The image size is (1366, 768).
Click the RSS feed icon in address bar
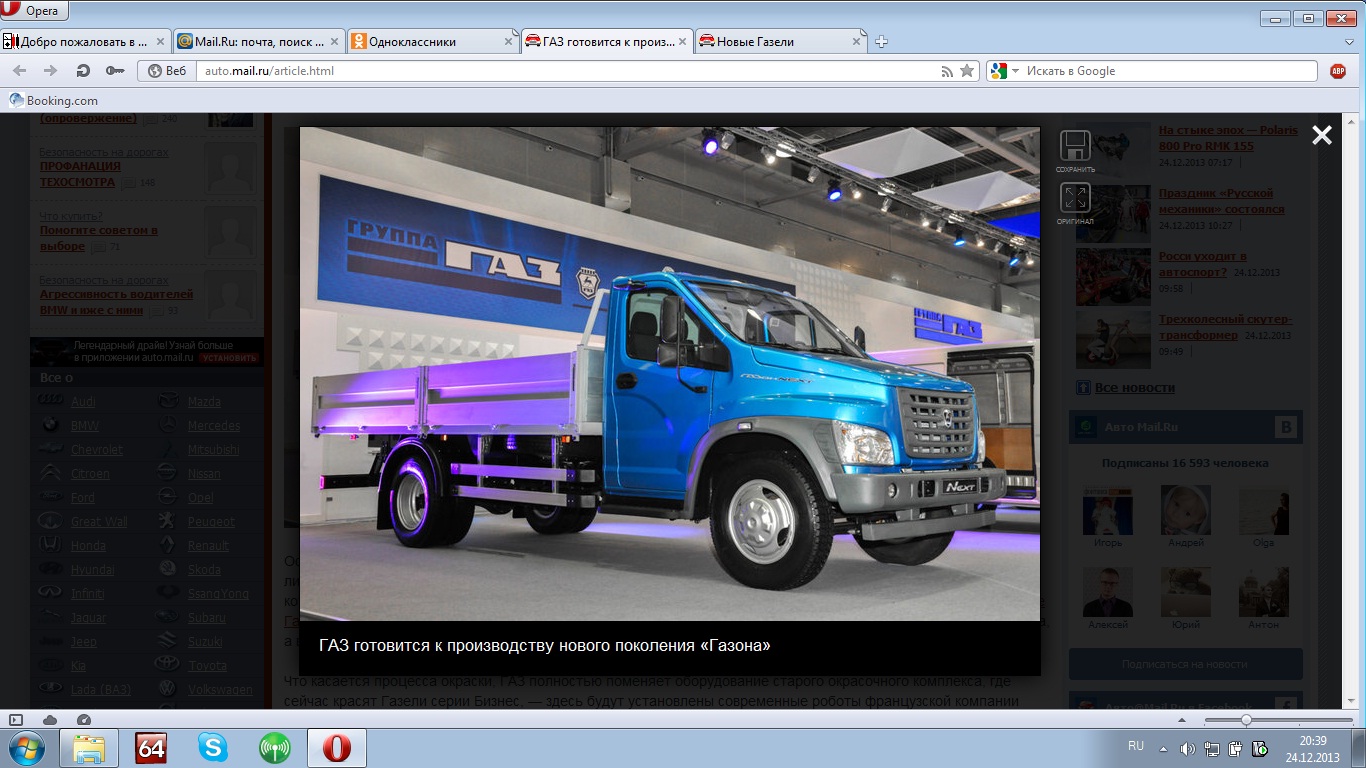(947, 71)
